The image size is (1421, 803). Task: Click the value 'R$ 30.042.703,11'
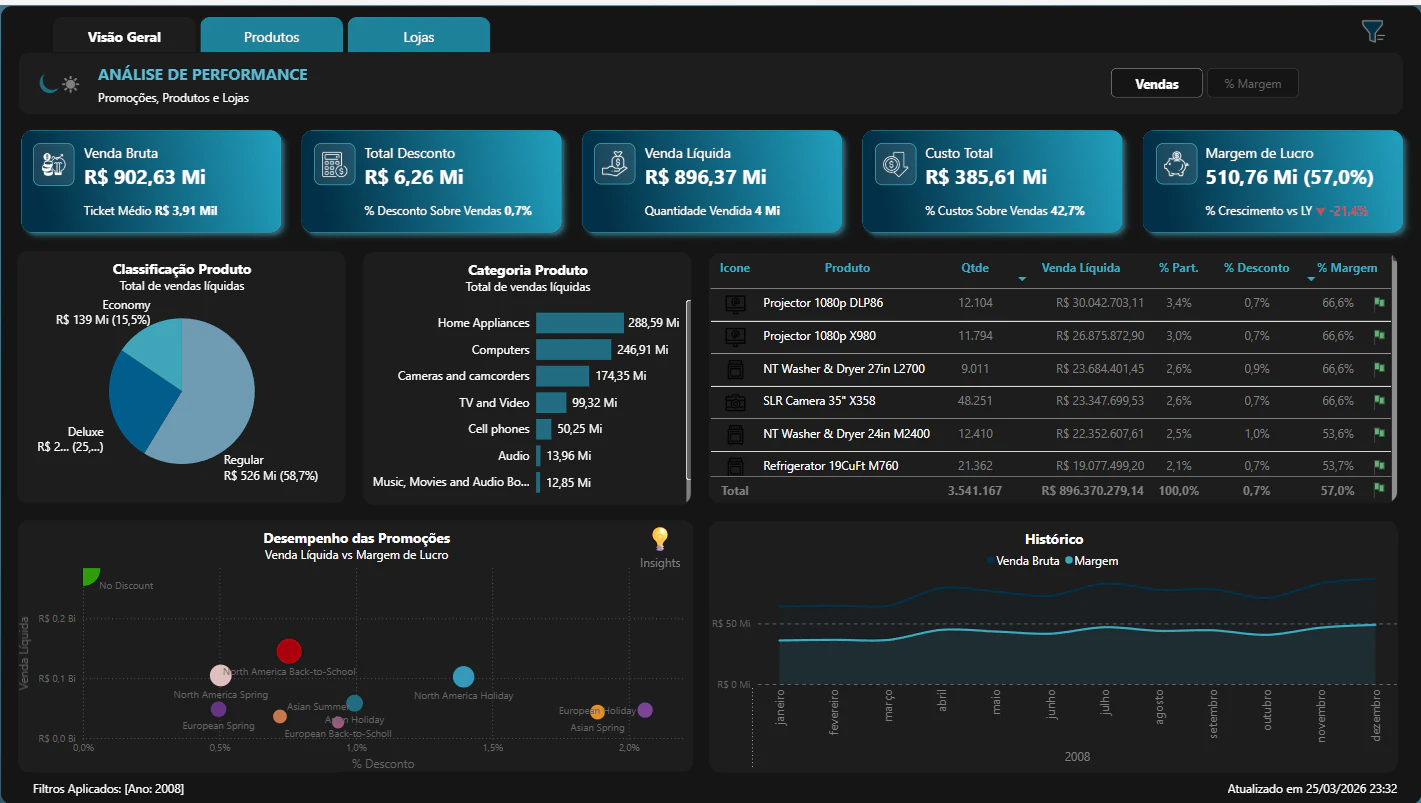click(x=1100, y=303)
